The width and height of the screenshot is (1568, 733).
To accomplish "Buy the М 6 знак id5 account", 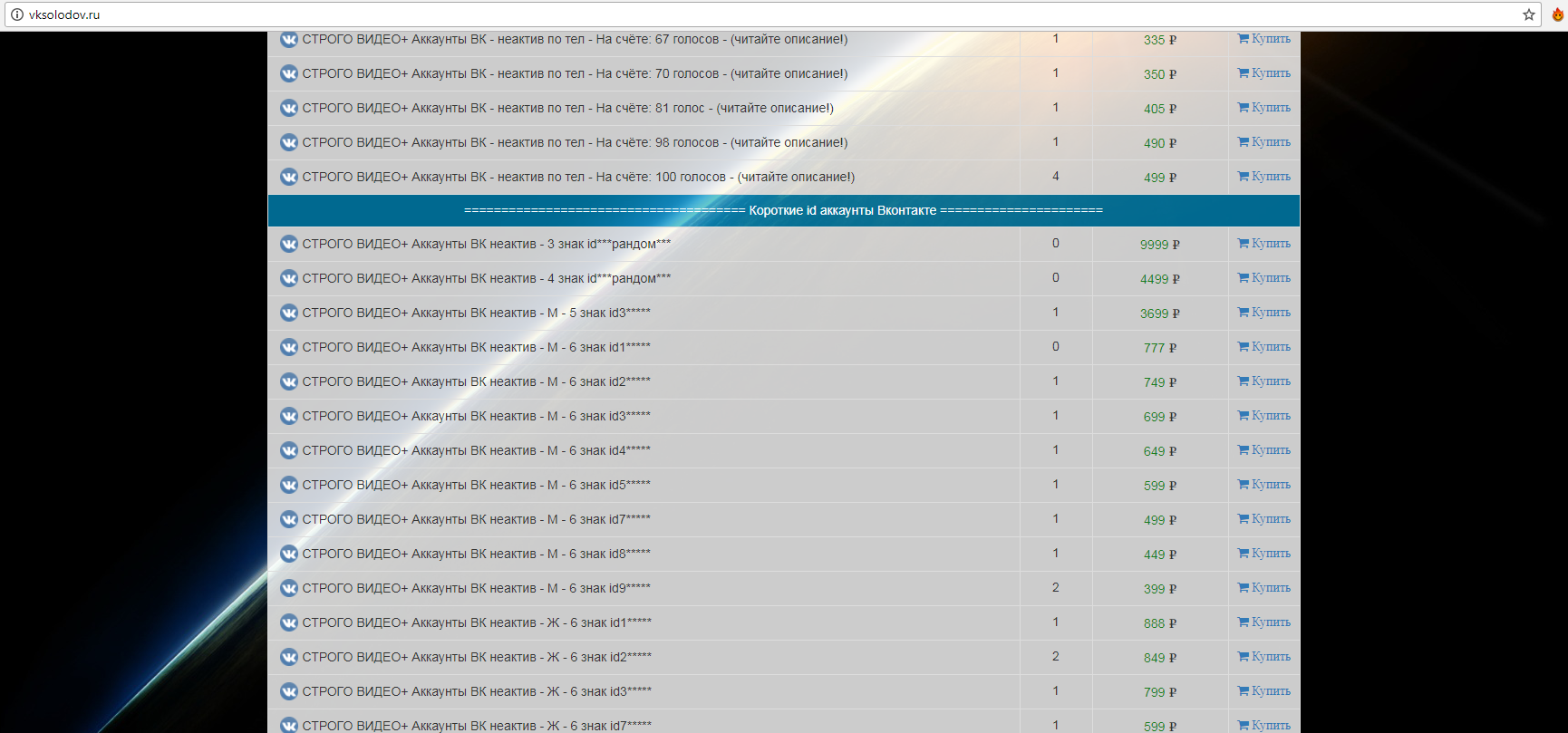I will coord(1263,485).
